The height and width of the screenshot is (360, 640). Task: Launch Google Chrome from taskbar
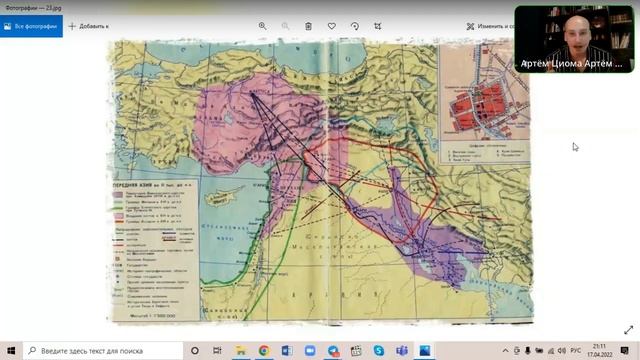pyautogui.click(x=264, y=351)
